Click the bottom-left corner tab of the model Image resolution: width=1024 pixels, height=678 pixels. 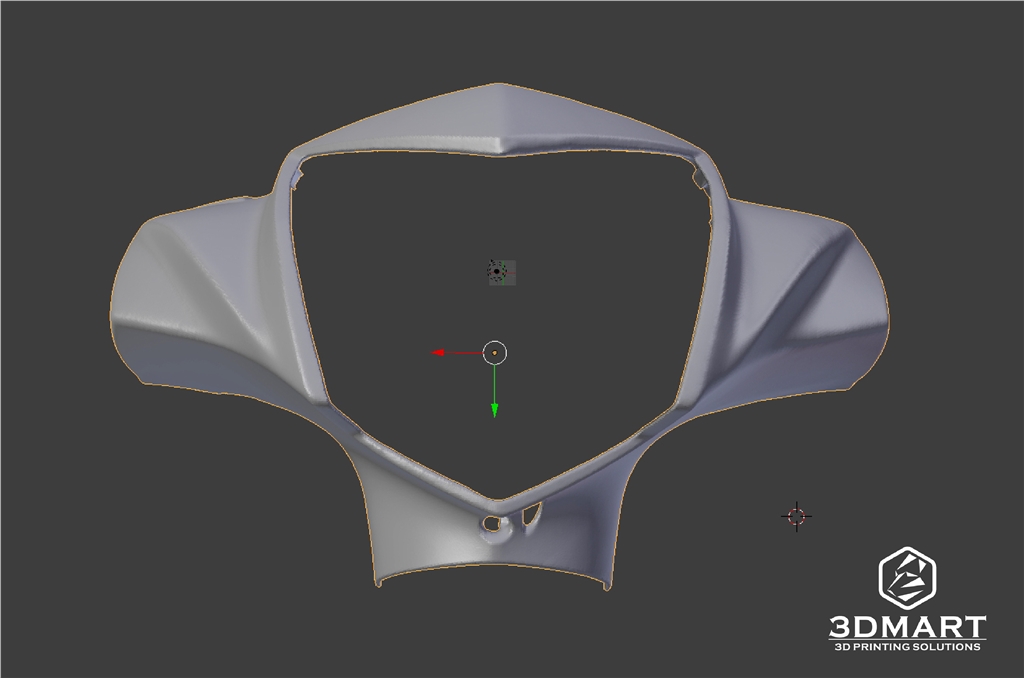tap(378, 581)
